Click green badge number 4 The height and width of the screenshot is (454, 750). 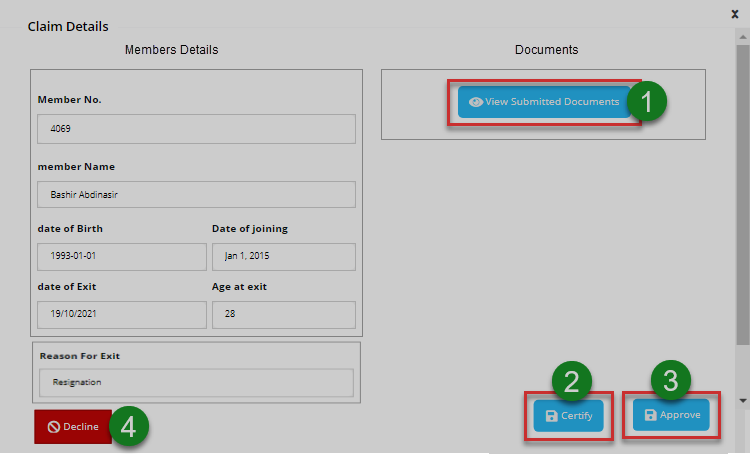tap(128, 426)
